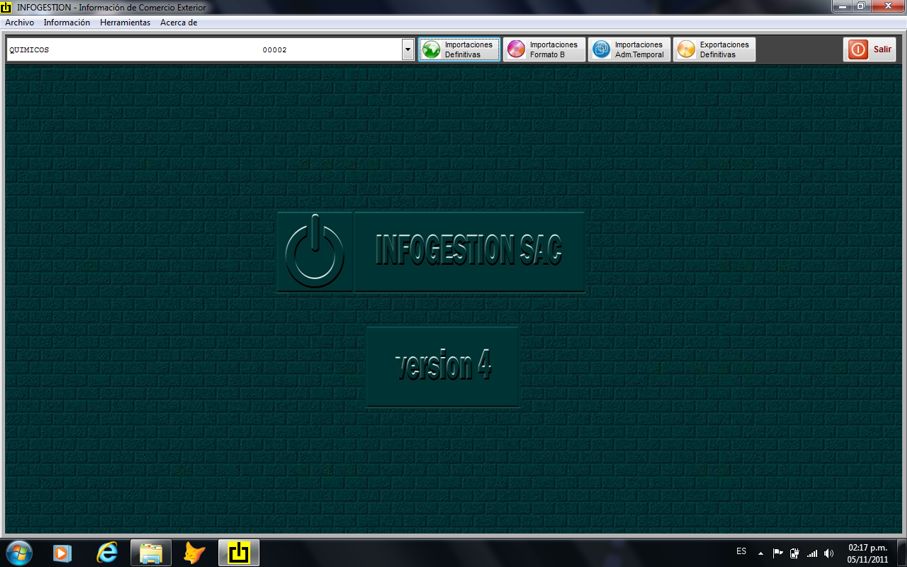Click the power symbol logo panel
Viewport: 907px width, 567px height.
(x=314, y=251)
